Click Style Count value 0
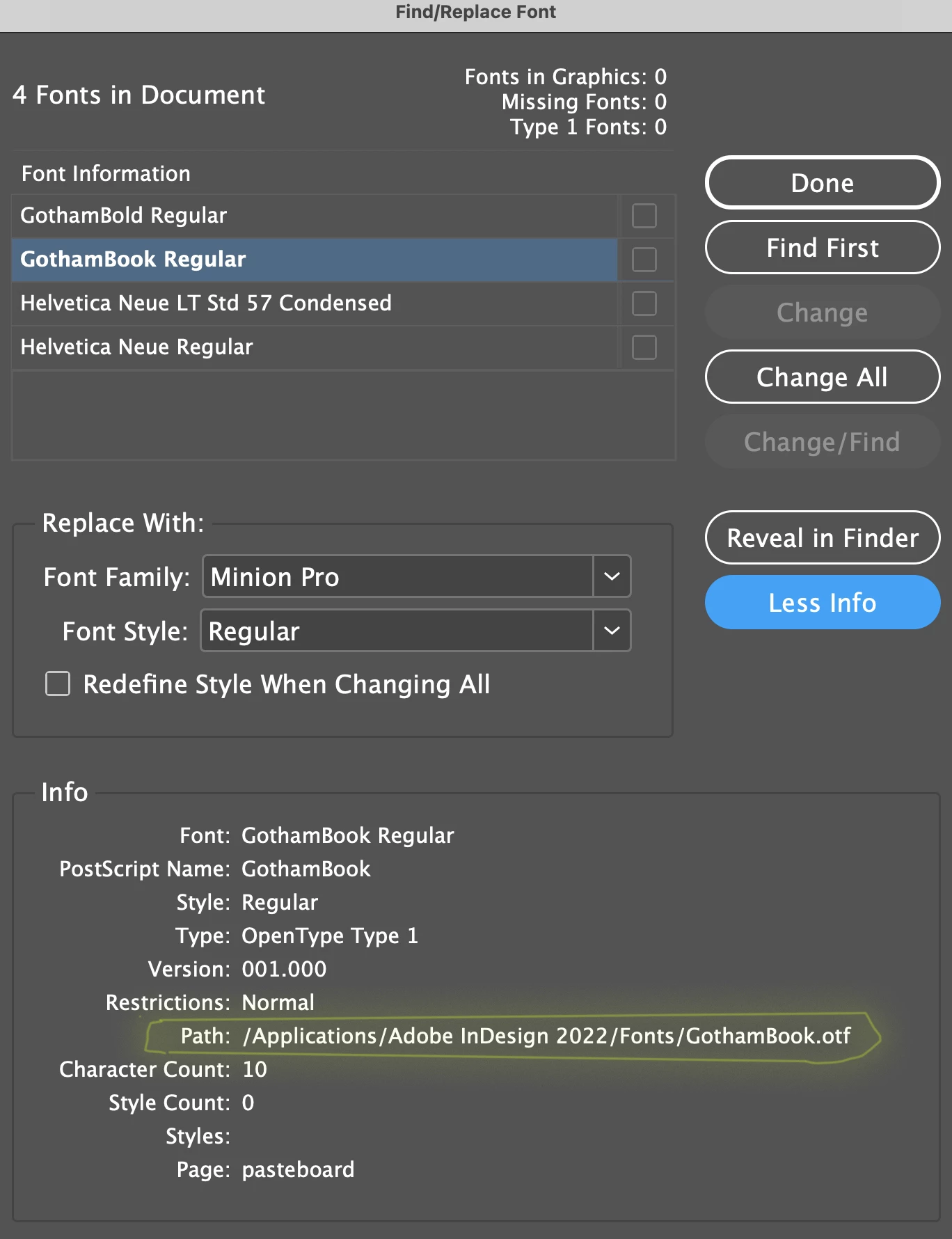 [248, 1103]
